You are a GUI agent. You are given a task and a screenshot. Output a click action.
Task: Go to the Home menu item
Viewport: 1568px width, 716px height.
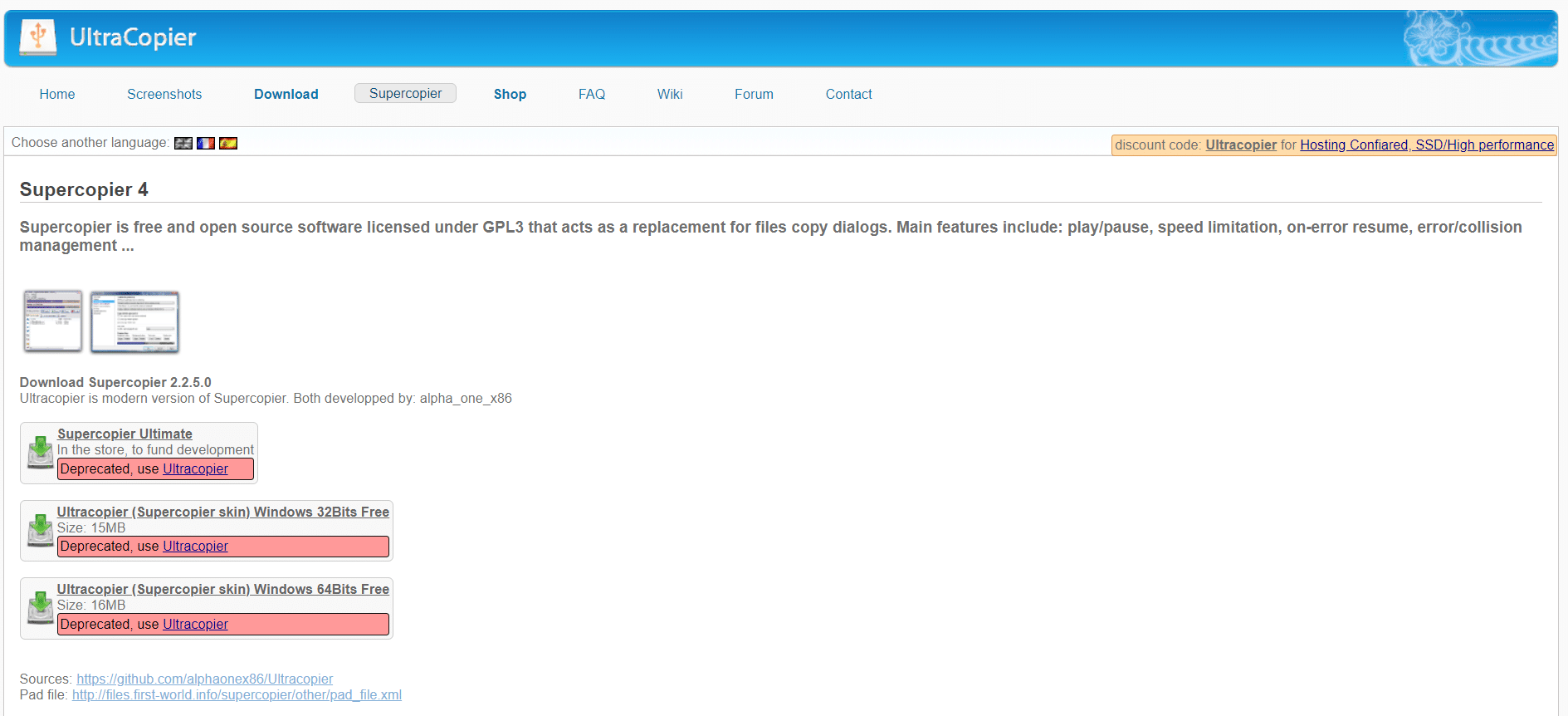[x=57, y=94]
